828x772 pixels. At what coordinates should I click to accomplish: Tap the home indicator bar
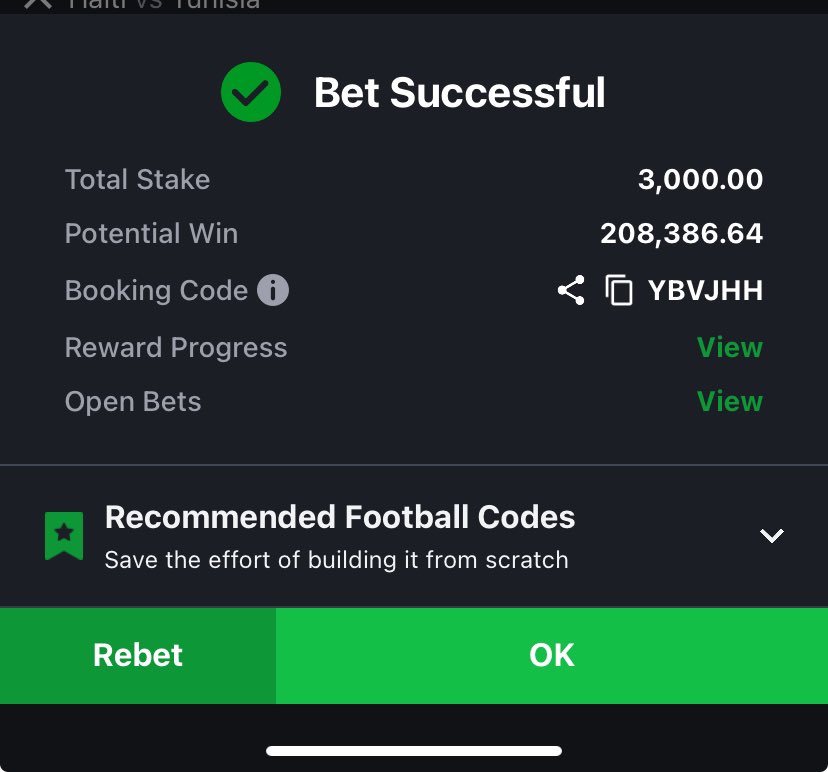coord(414,751)
